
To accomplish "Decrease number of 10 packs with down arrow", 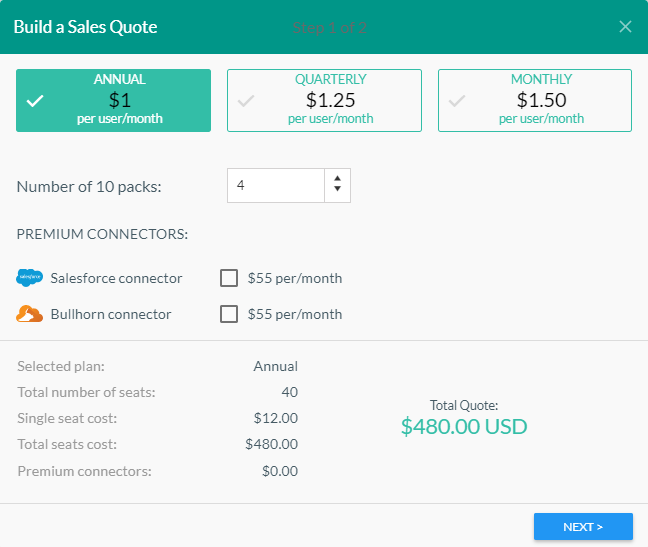I will coord(337,191).
